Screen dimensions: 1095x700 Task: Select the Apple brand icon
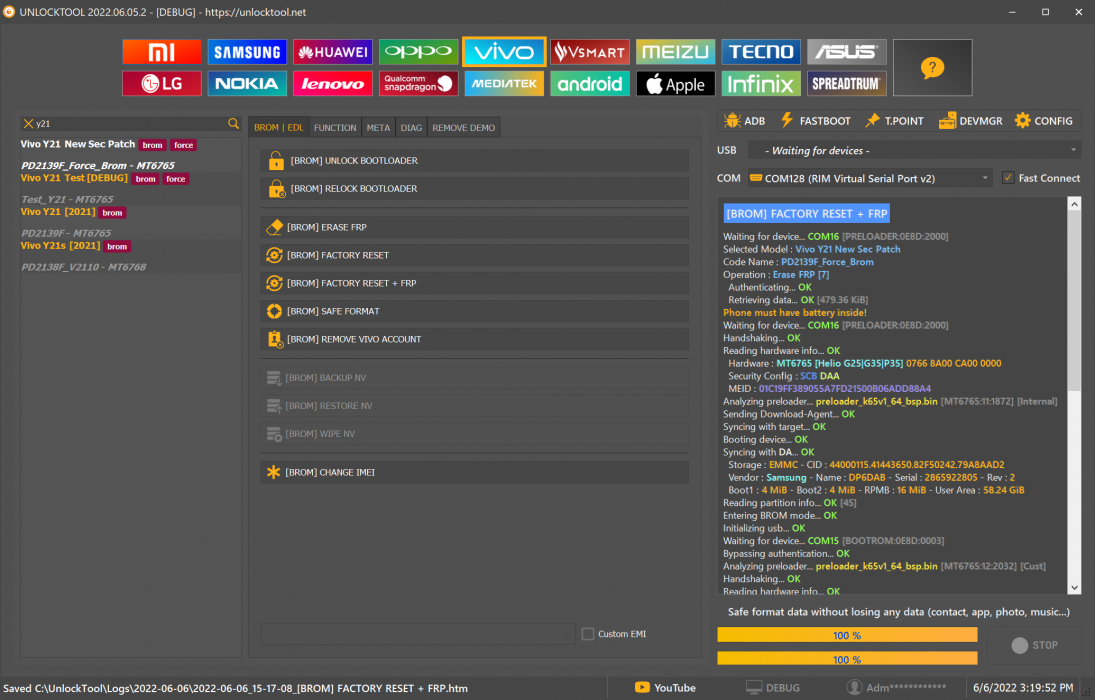pos(675,83)
